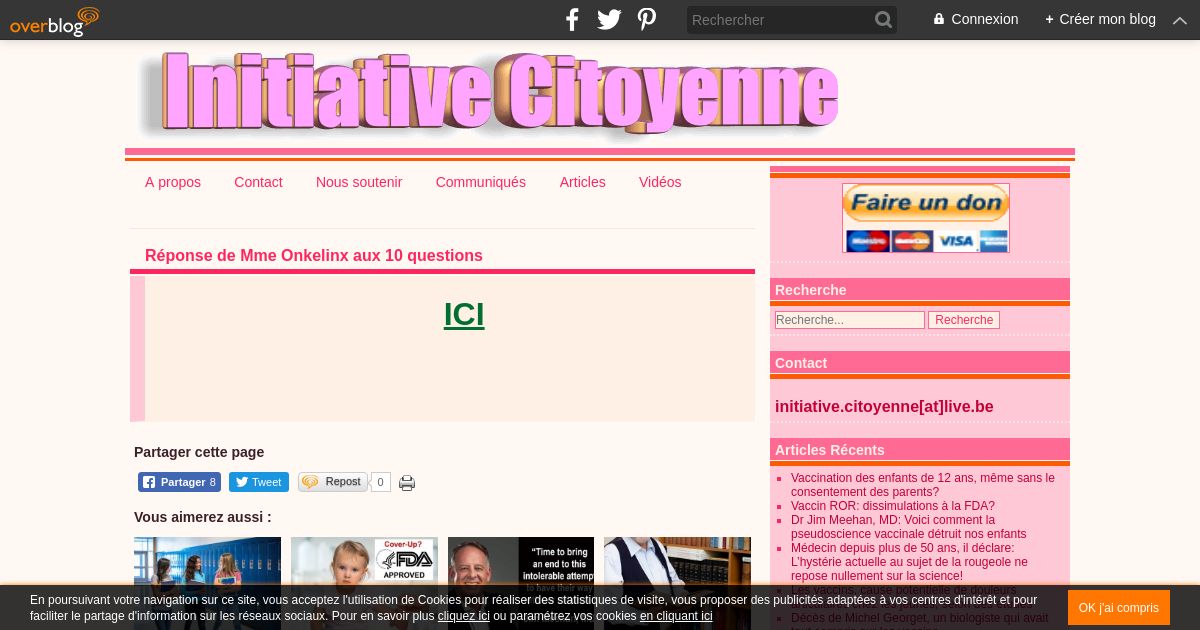Open the Contact menu item
1200x630 pixels.
[x=258, y=182]
